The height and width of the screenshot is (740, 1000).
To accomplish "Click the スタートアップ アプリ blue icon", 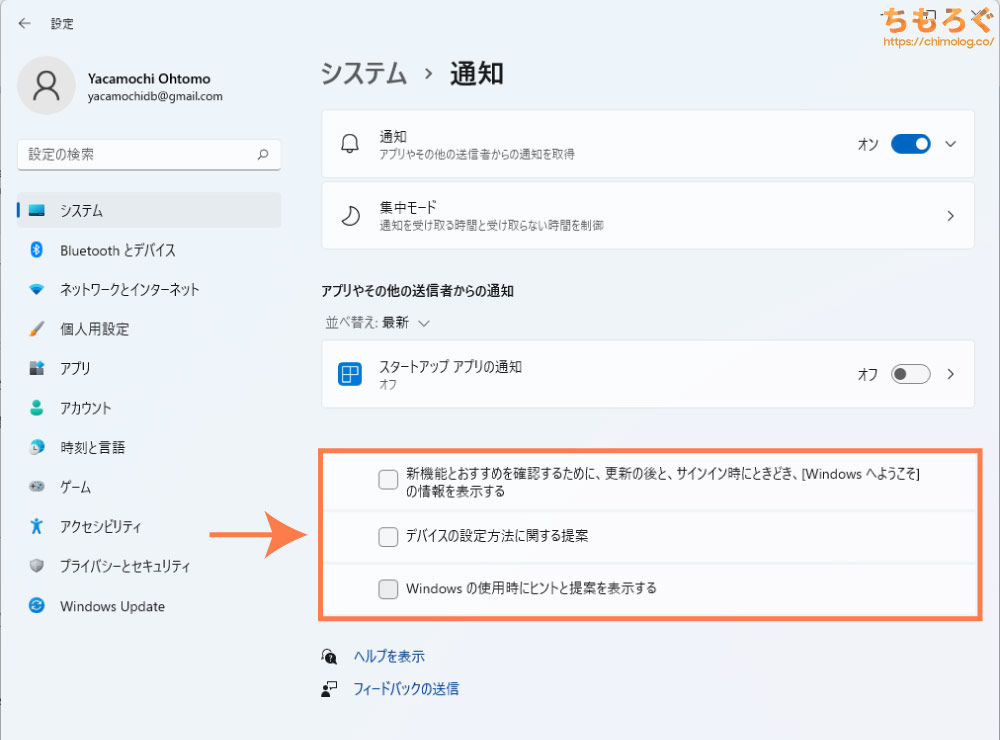I will [350, 374].
